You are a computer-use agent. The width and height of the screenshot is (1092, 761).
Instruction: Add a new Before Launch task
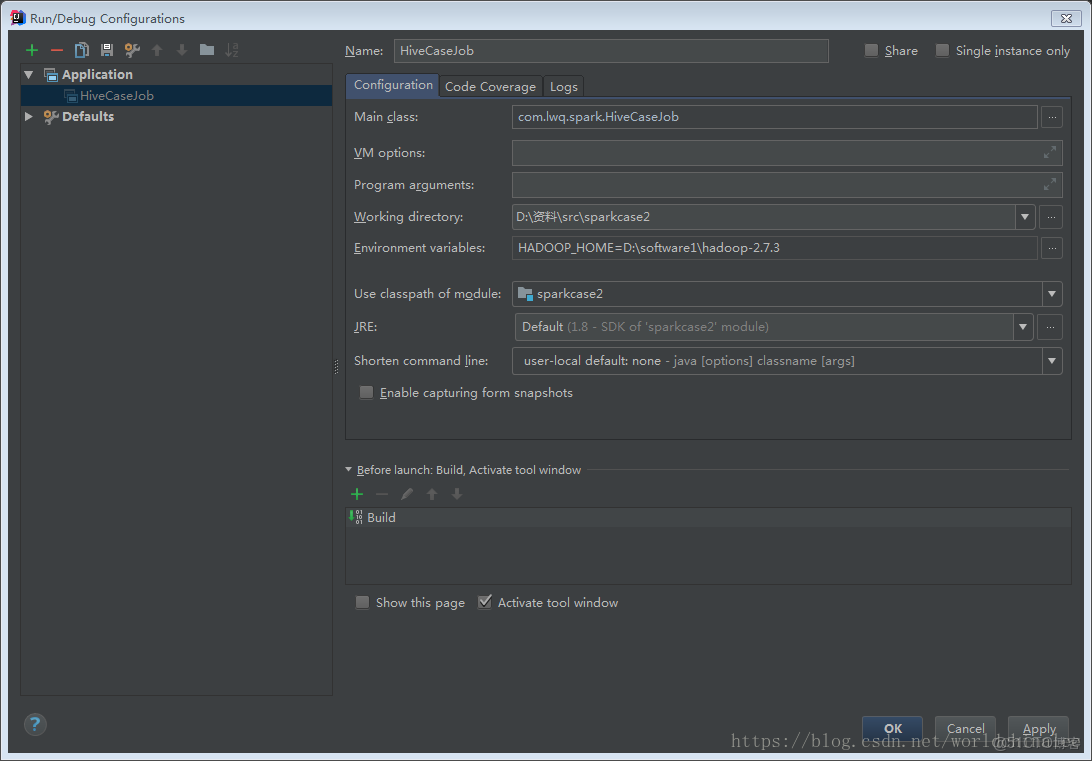pyautogui.click(x=357, y=493)
